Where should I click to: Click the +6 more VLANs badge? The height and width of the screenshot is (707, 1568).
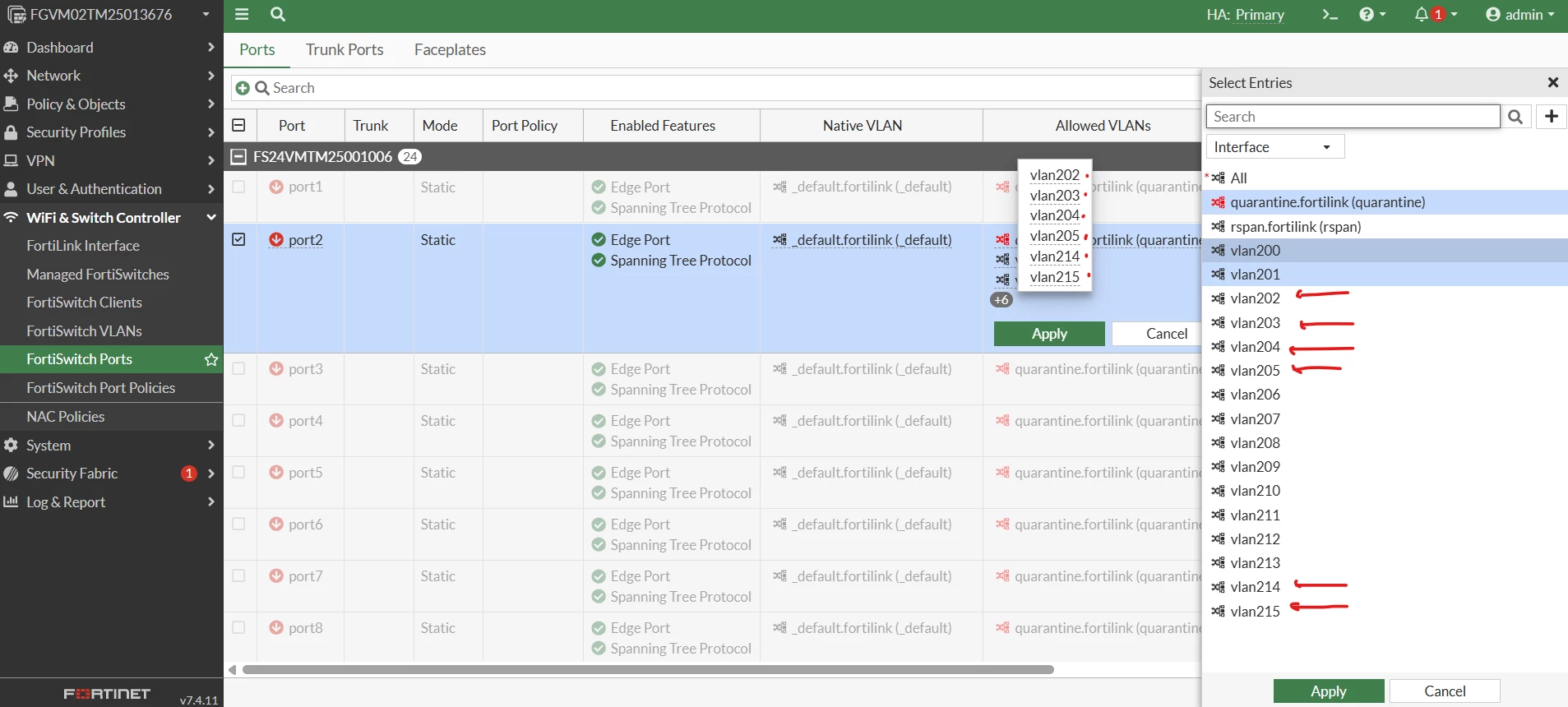1001,300
